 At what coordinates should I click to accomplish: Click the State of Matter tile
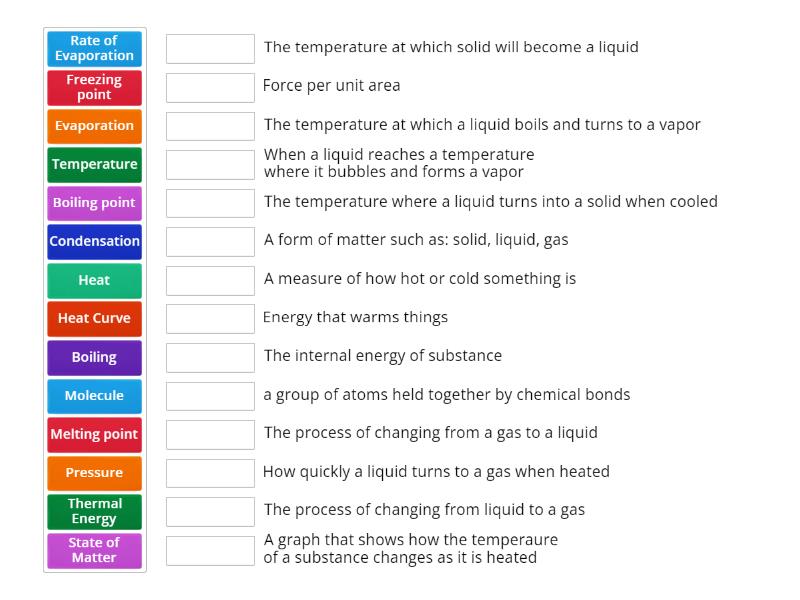[94, 550]
